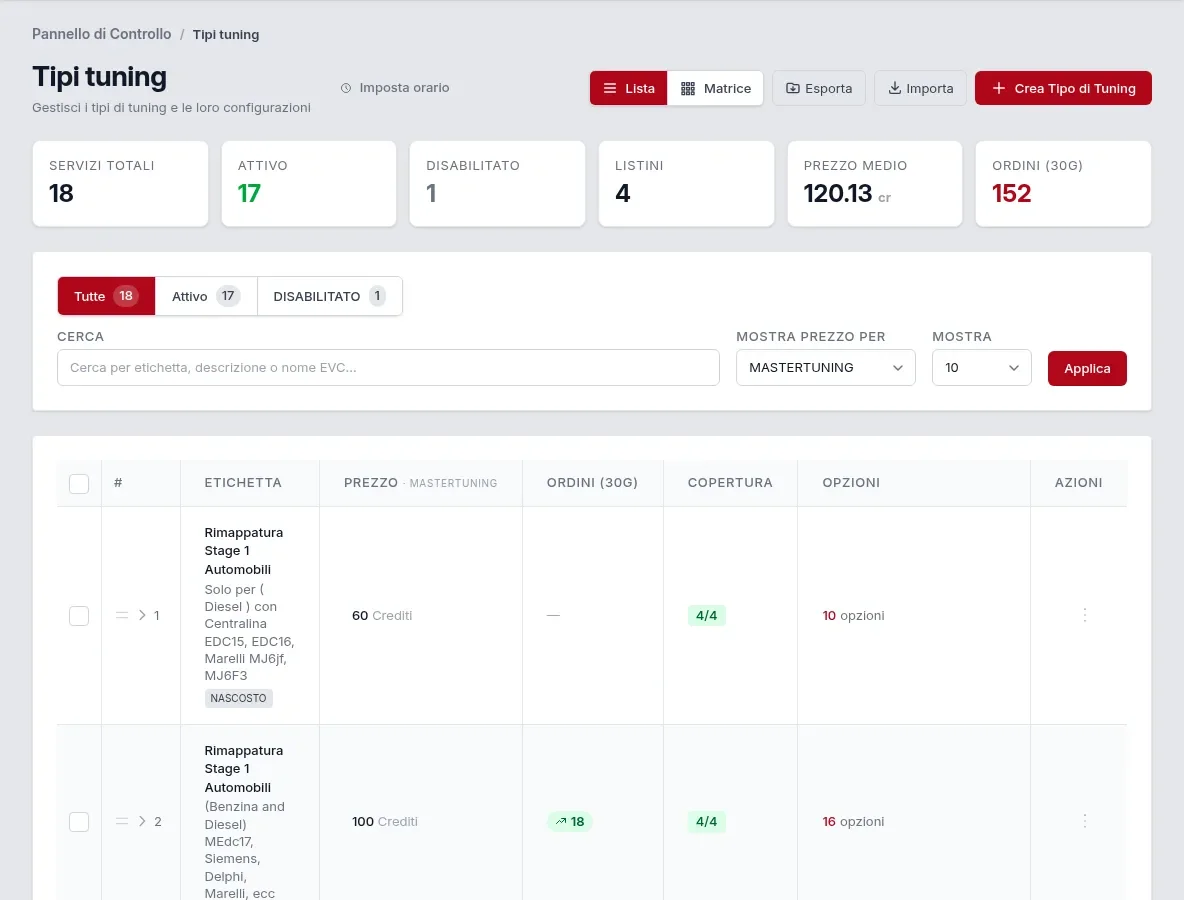This screenshot has height=900, width=1184.
Task: Click the Applica button
Action: (1087, 368)
